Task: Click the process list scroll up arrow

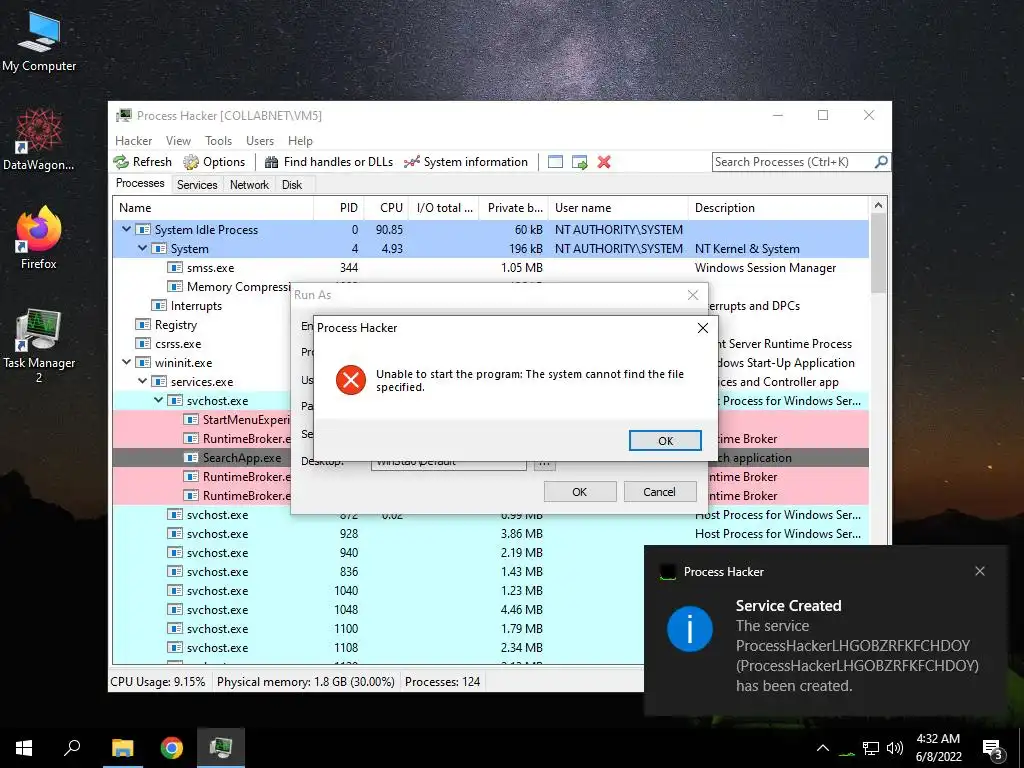Action: pos(878,206)
